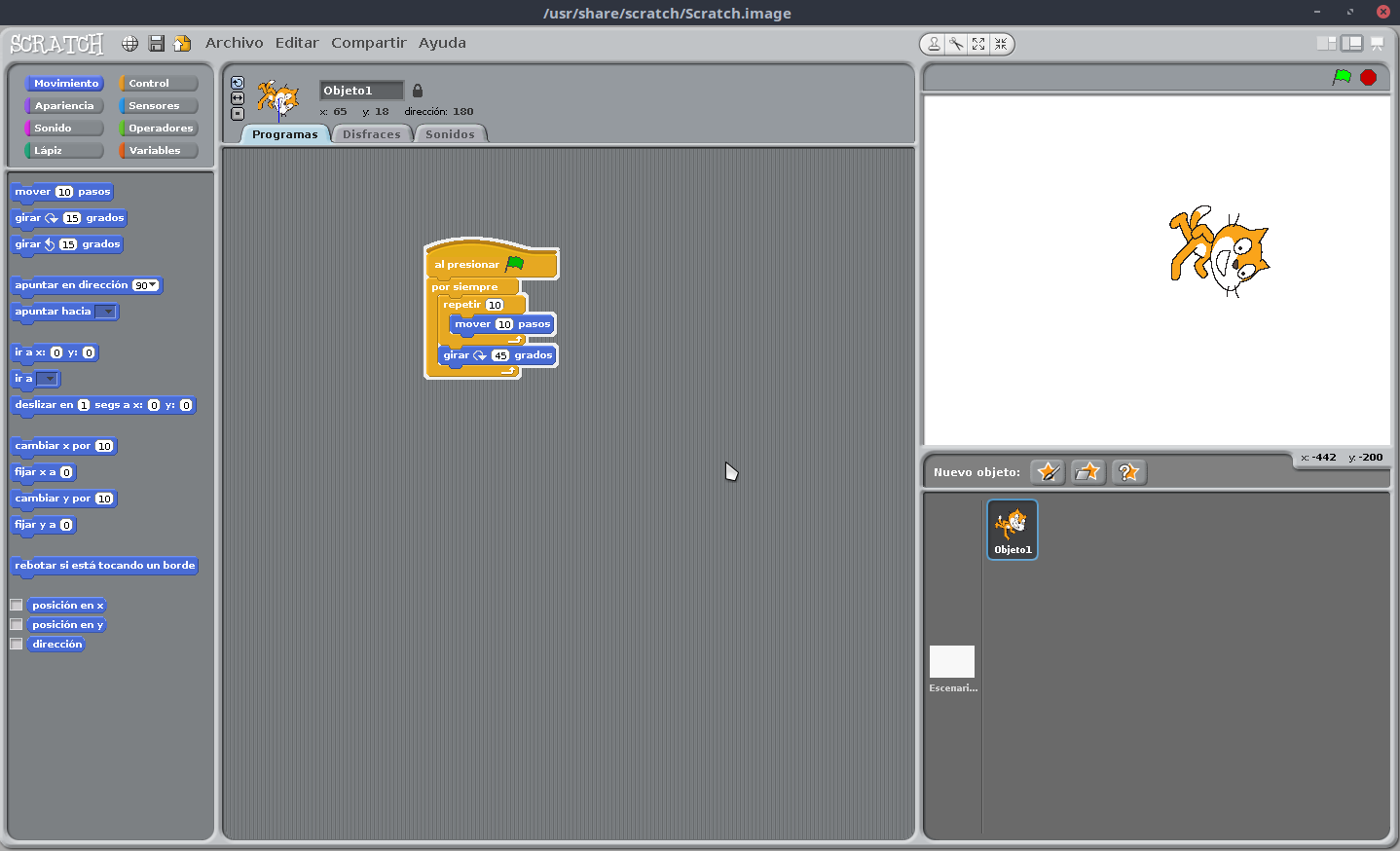Click the Scratch logo
This screenshot has width=1400, height=851.
tap(56, 44)
